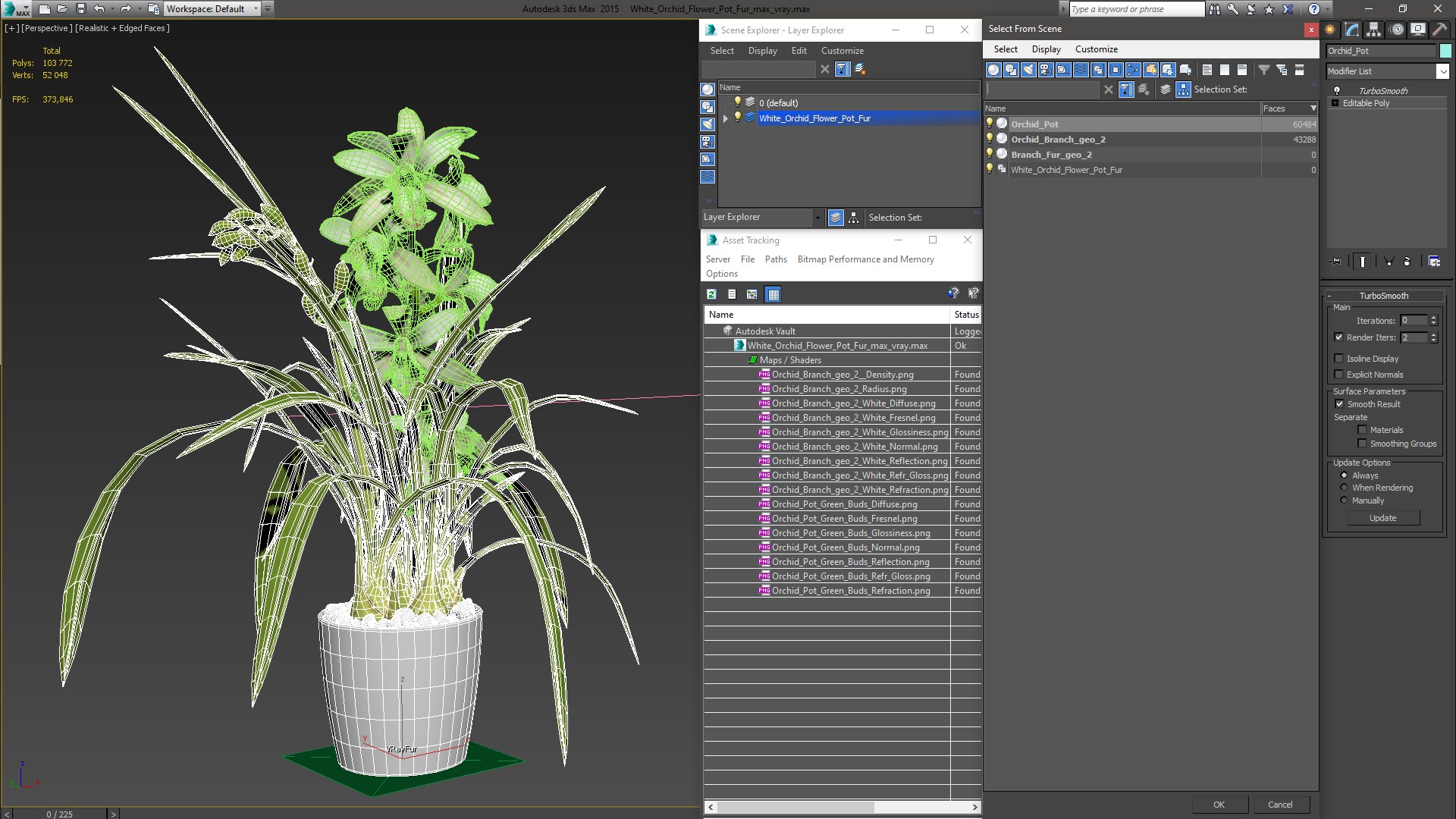Click Pin Stack icon below modifier stack

1336,261
